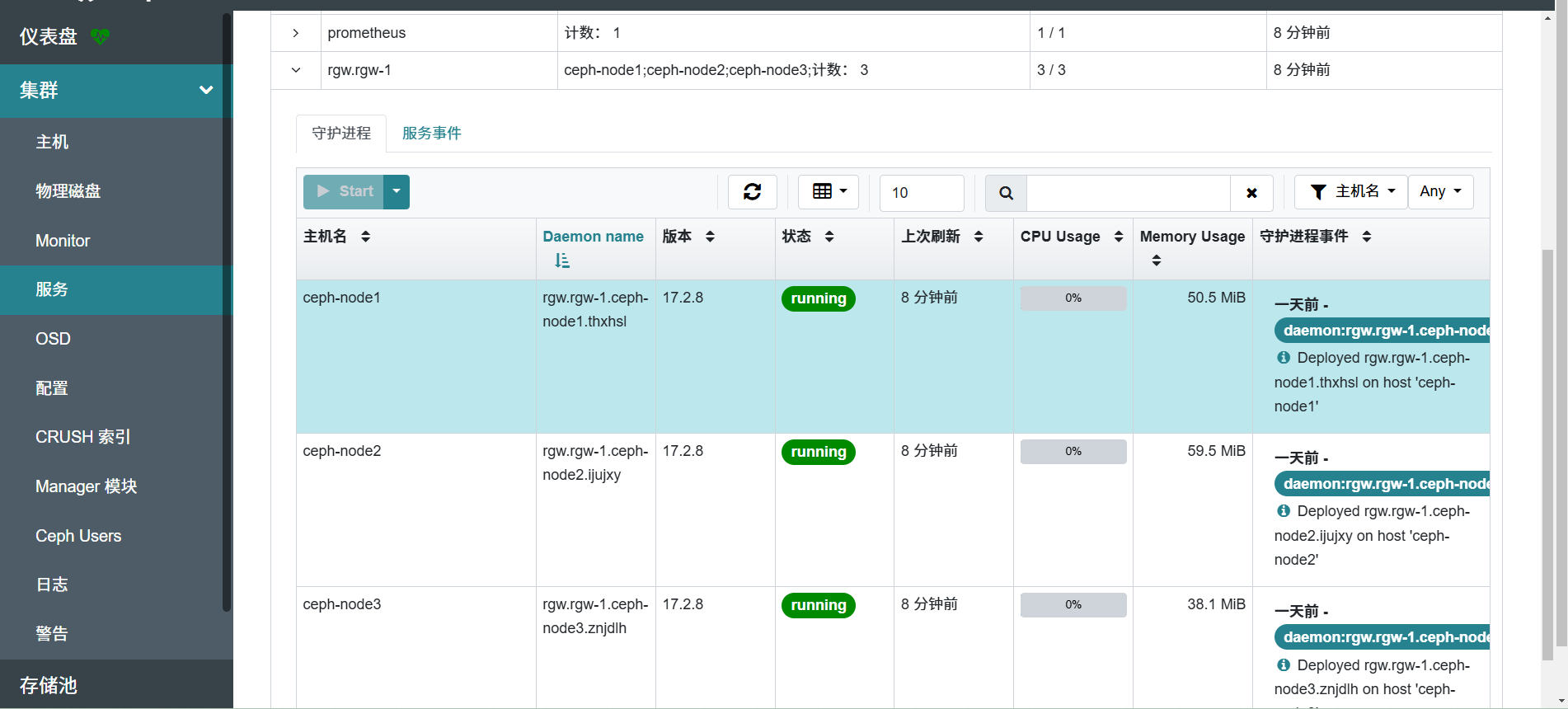Click the page size field showing 10
The image size is (1568, 709).
tap(922, 193)
